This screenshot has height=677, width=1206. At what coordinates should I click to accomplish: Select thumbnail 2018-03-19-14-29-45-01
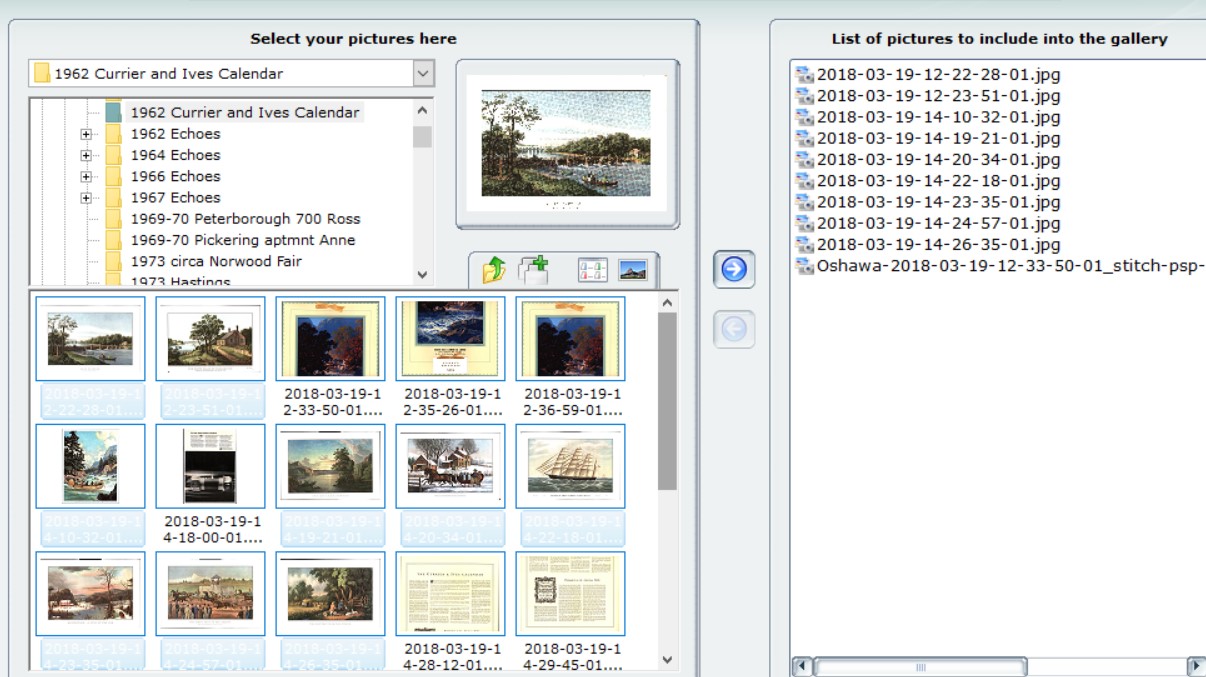(x=570, y=593)
